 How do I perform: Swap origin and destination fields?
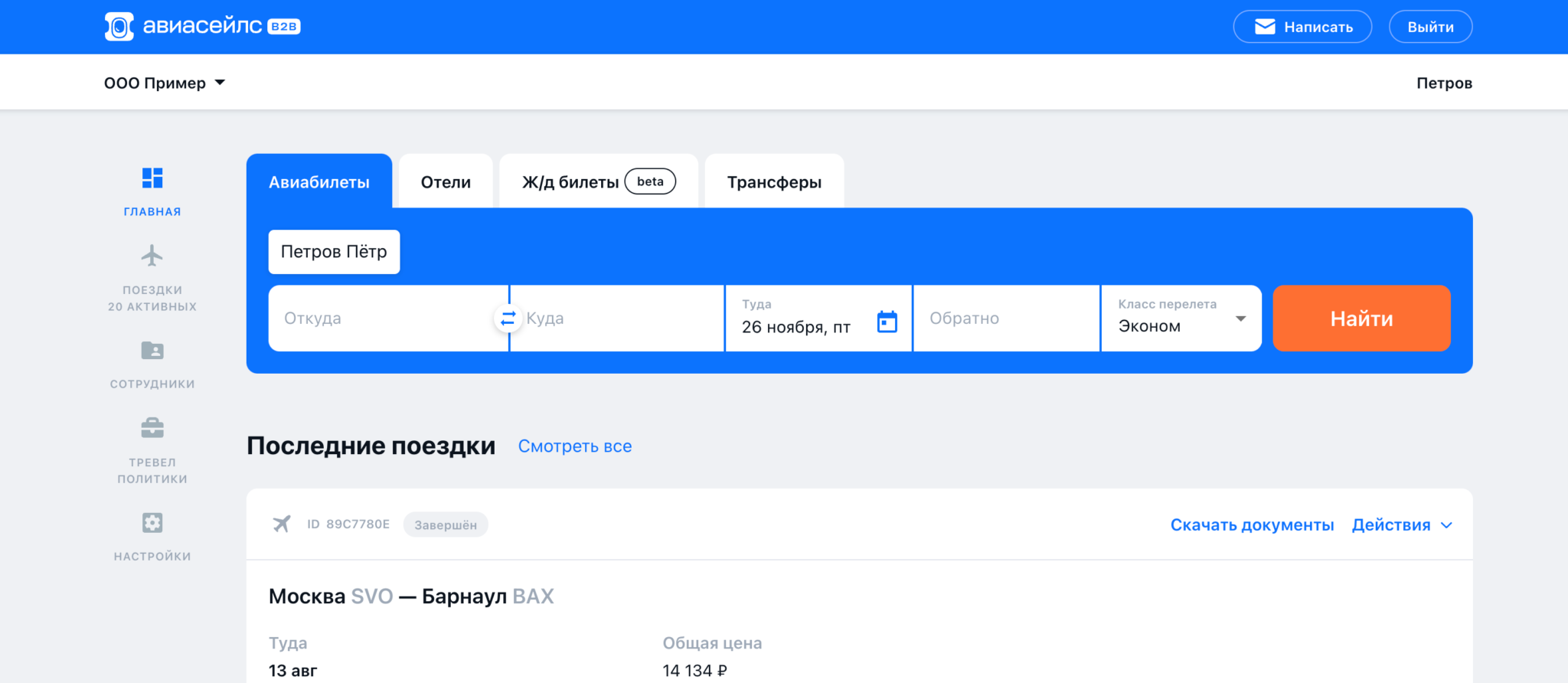(x=508, y=319)
